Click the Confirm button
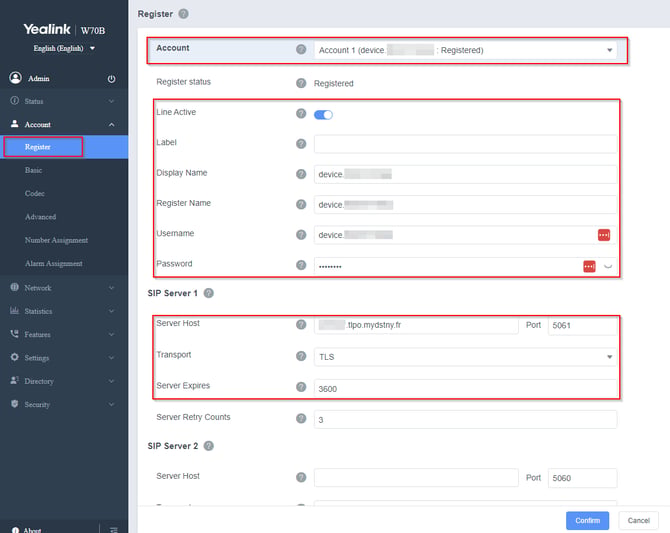This screenshot has height=533, width=670. [587, 520]
